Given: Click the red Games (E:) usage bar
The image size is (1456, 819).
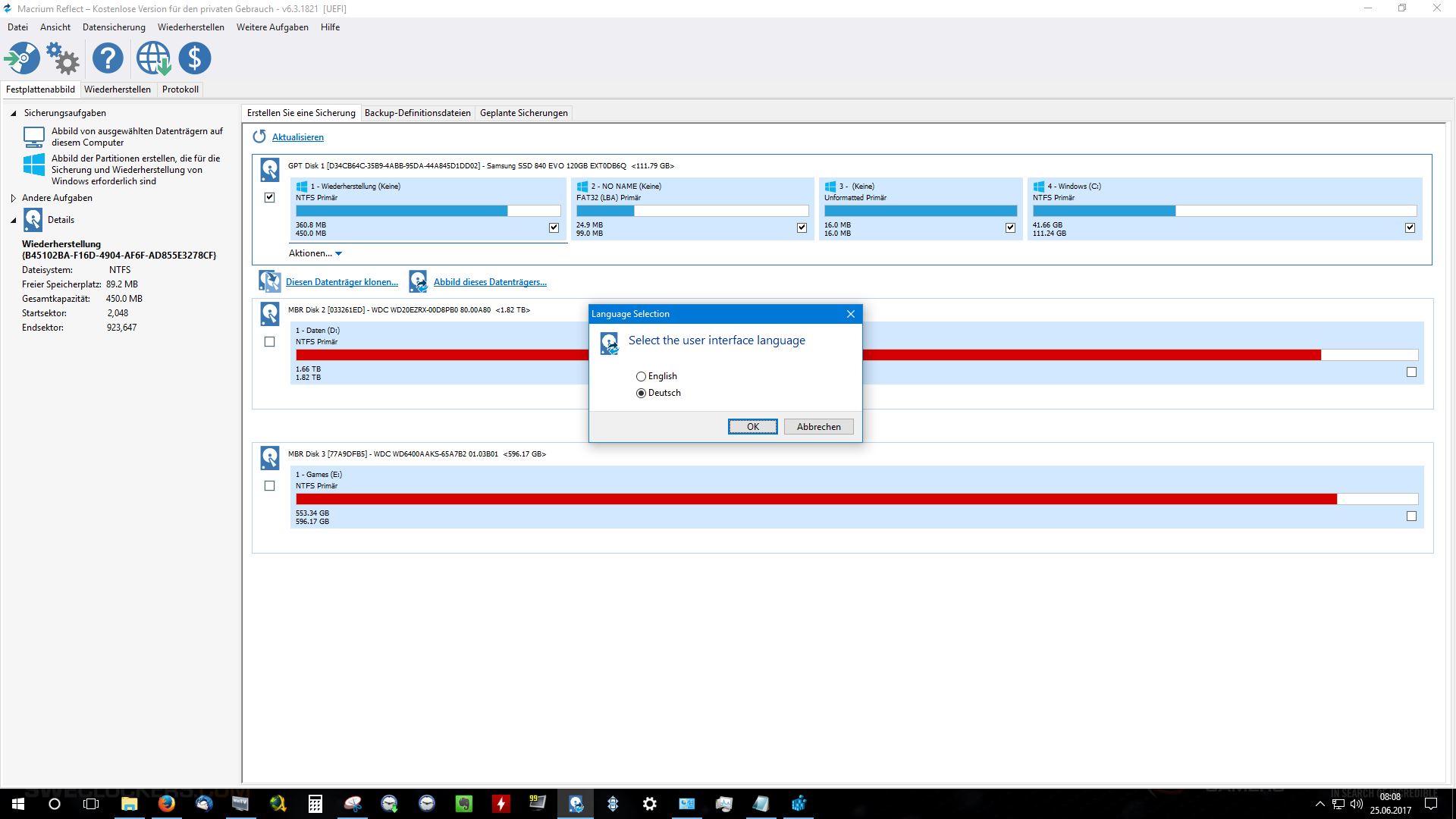Looking at the screenshot, I should [815, 499].
